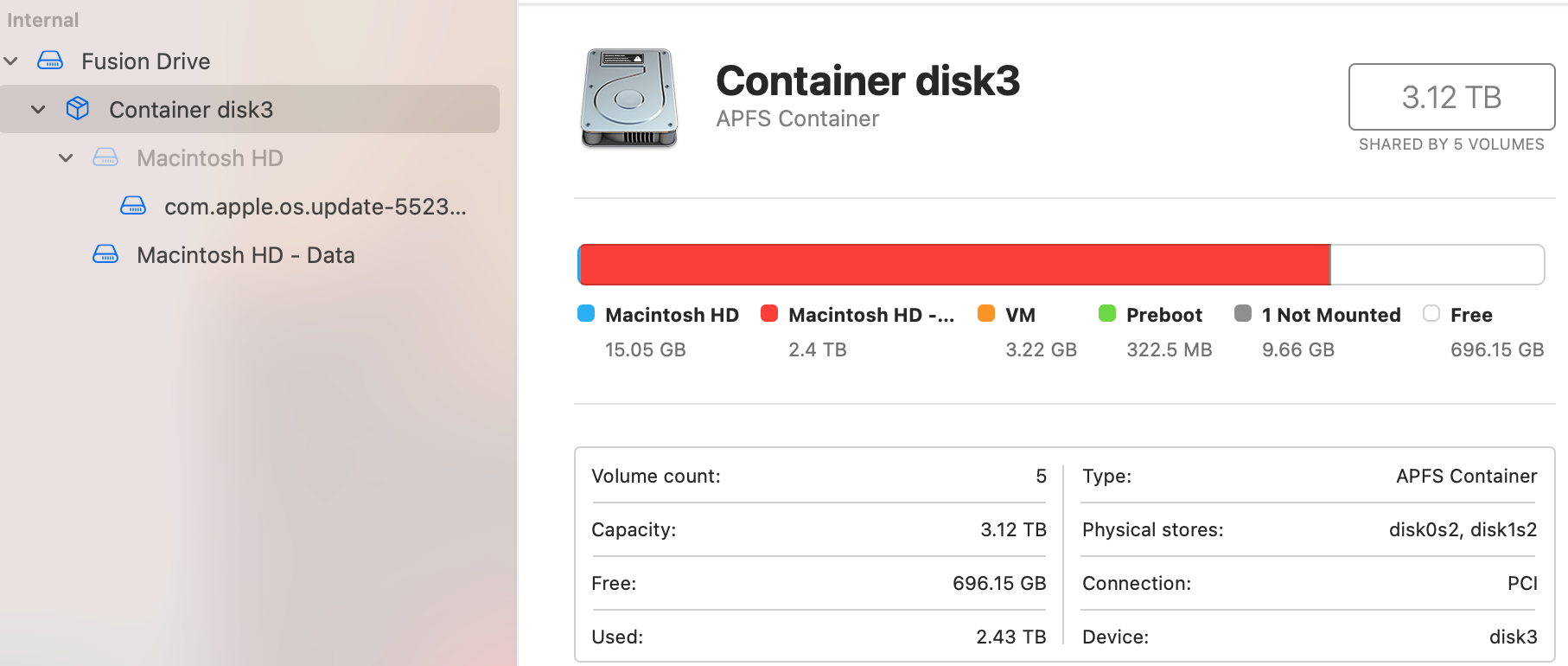
Task: Select Macintosh HD - Data in sidebar
Action: [245, 255]
